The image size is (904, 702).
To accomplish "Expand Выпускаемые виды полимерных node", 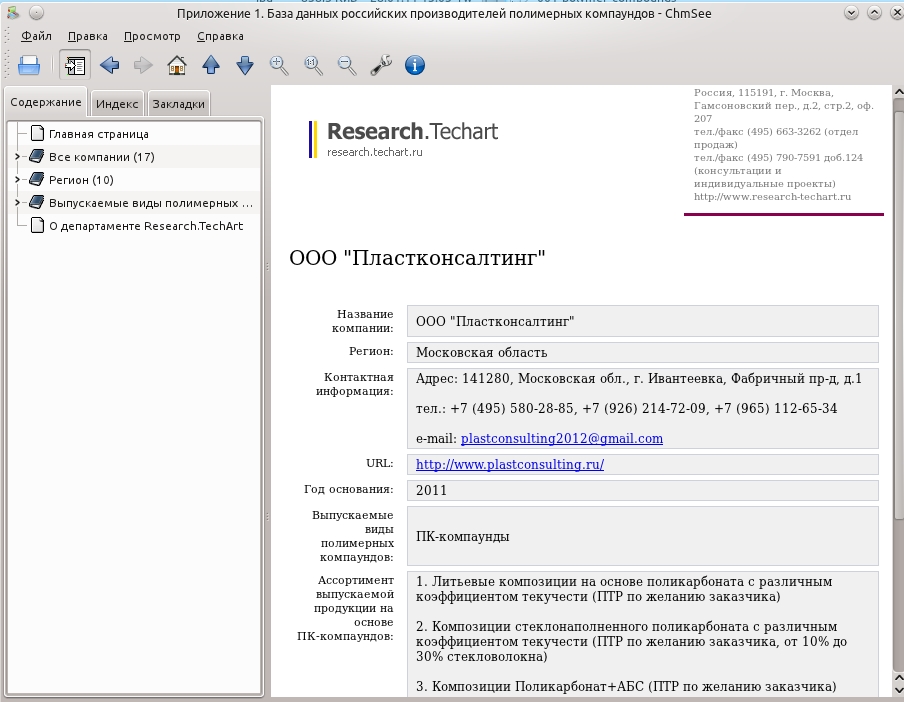I will coord(17,203).
